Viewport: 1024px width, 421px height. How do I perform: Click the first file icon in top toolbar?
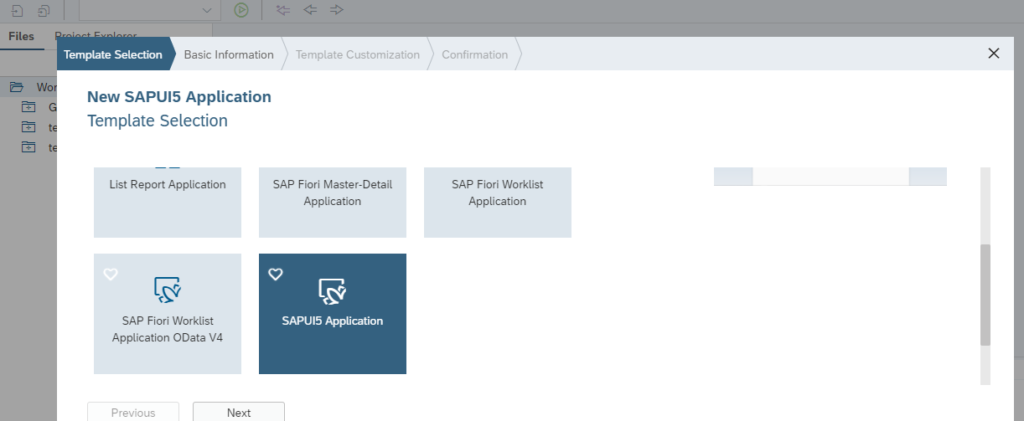pos(17,10)
